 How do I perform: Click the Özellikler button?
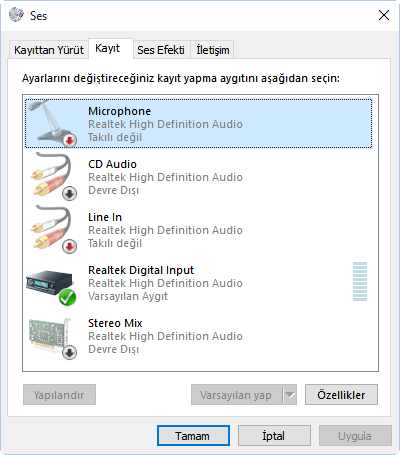pyautogui.click(x=341, y=395)
